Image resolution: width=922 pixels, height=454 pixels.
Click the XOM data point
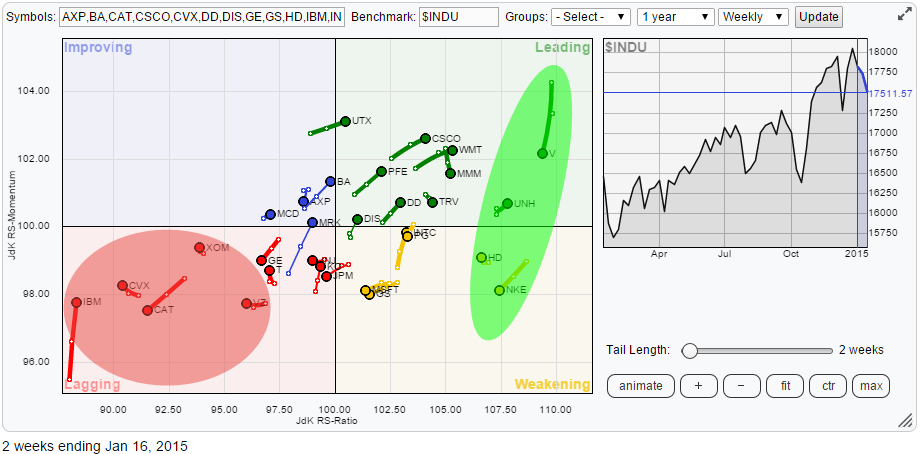click(x=199, y=248)
